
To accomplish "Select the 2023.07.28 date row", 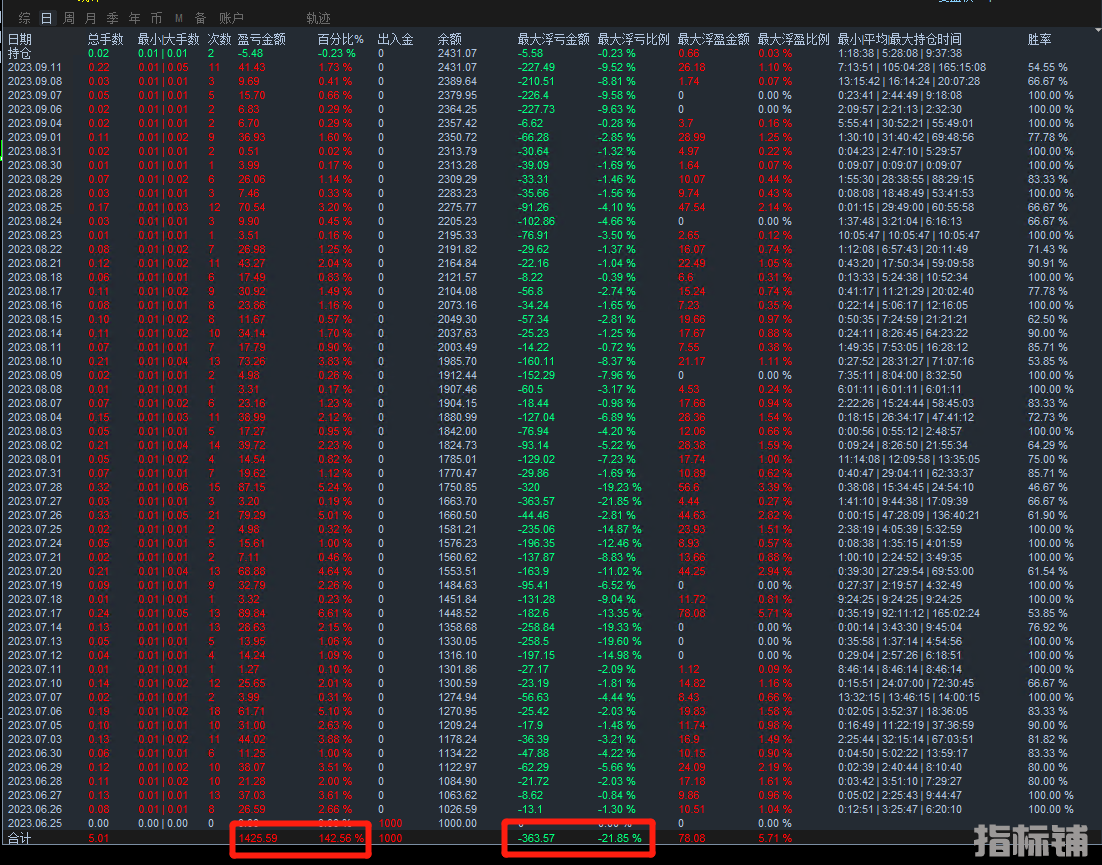I will click(34, 486).
